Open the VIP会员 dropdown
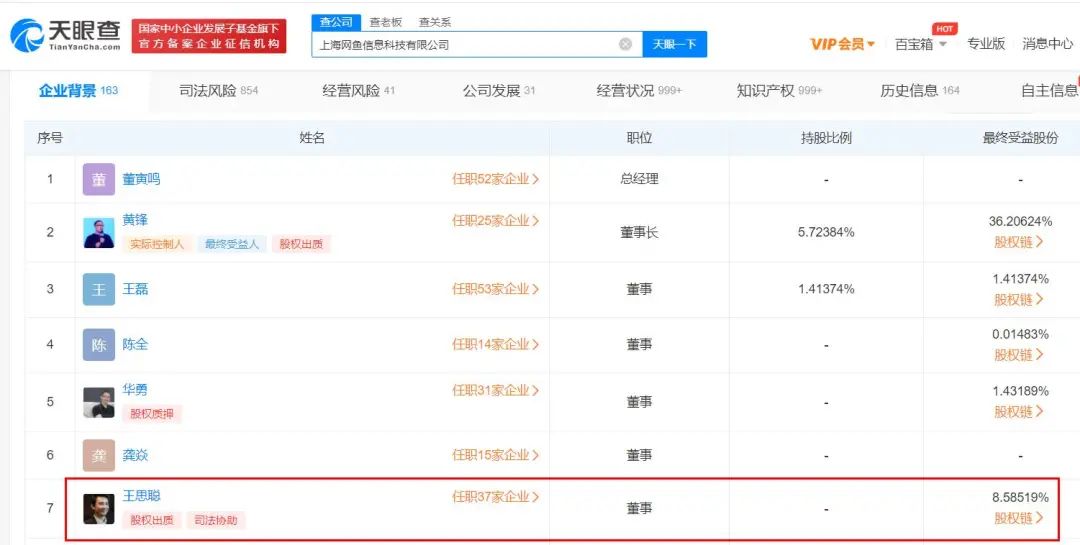1080x545 pixels. (x=842, y=44)
